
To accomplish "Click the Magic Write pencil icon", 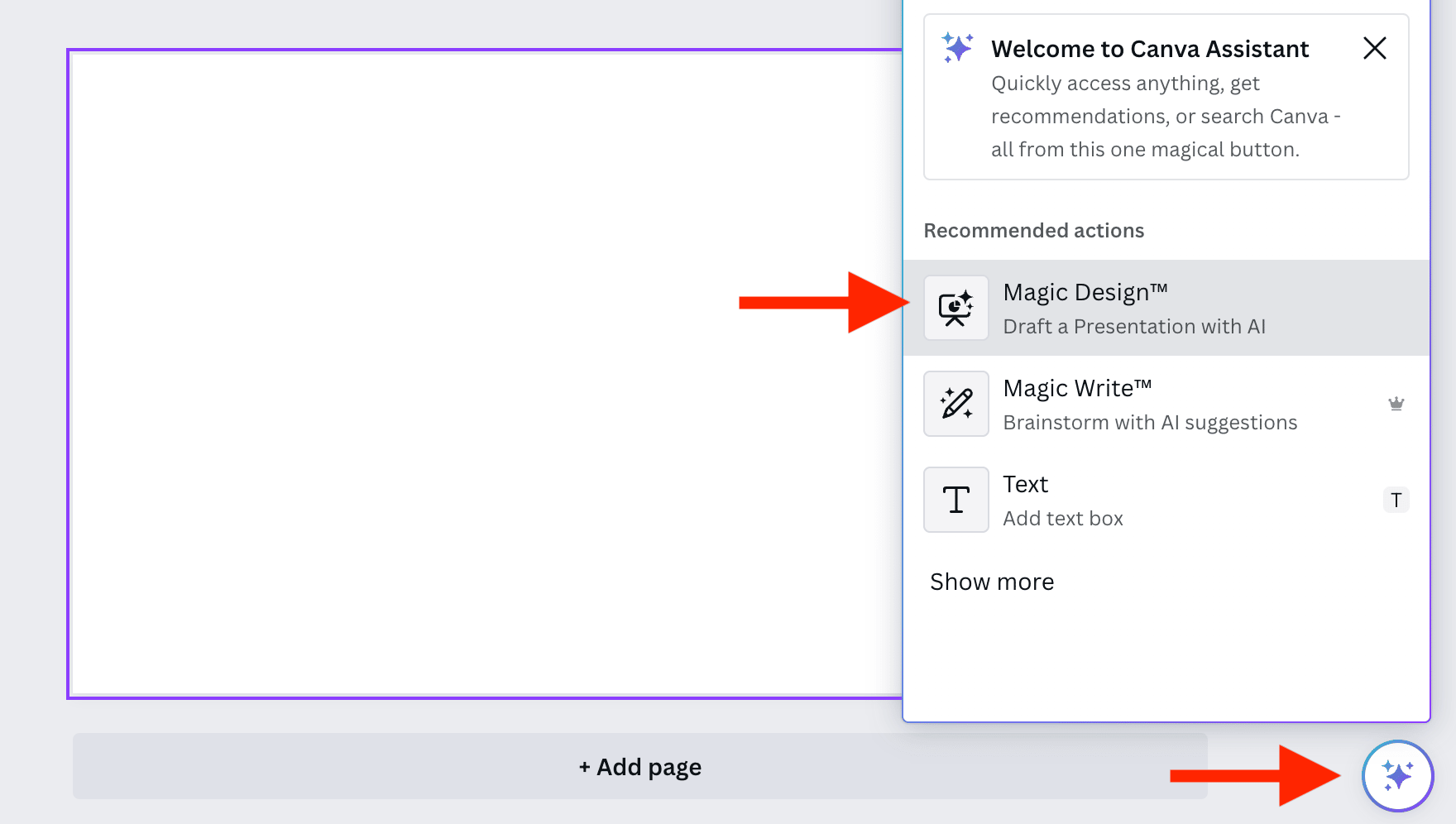I will click(x=955, y=404).
